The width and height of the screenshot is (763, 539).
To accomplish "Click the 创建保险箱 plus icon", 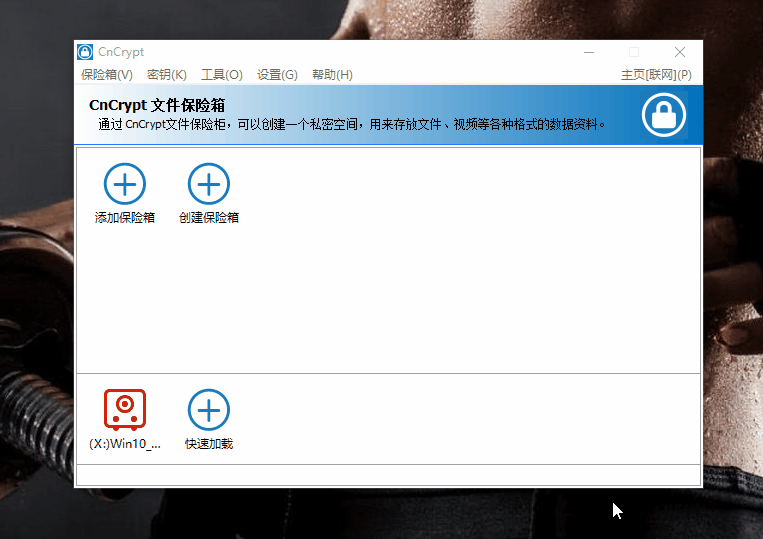I will click(209, 184).
